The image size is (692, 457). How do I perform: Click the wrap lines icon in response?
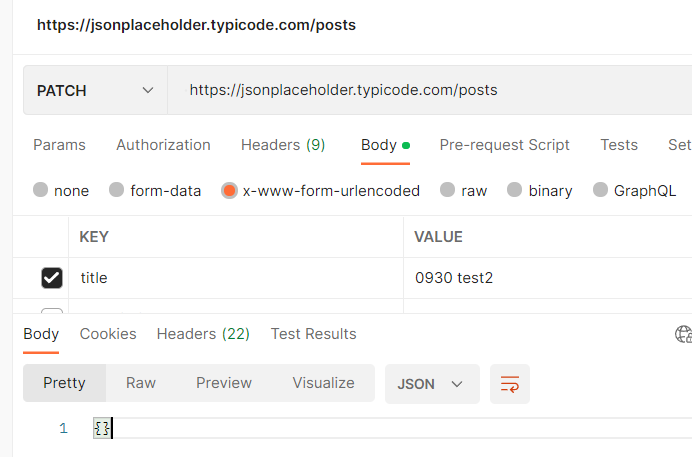pyautogui.click(x=510, y=384)
